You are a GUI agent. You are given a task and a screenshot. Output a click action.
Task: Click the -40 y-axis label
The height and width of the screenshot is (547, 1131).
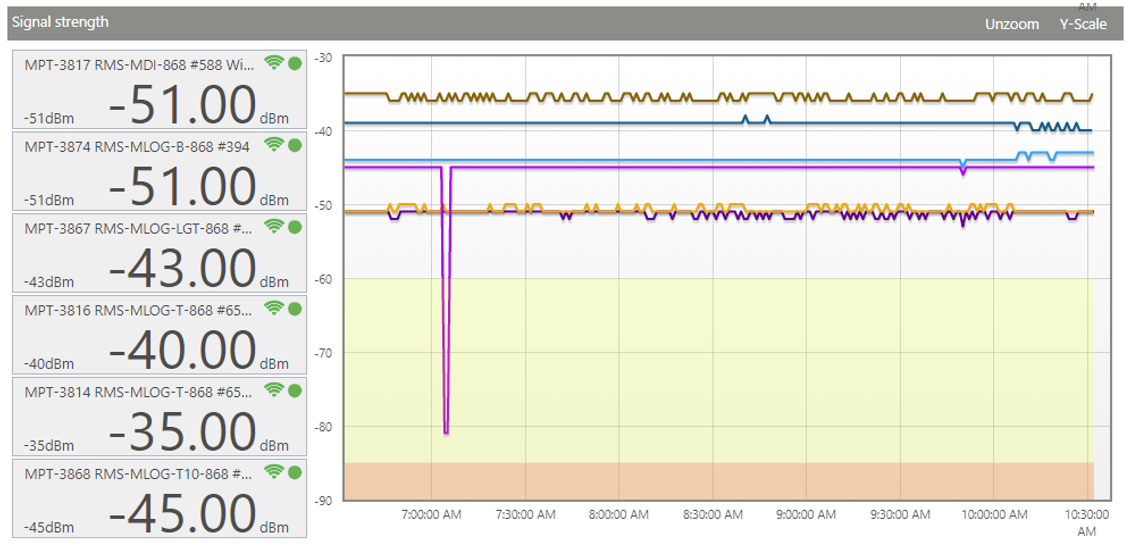pyautogui.click(x=324, y=131)
